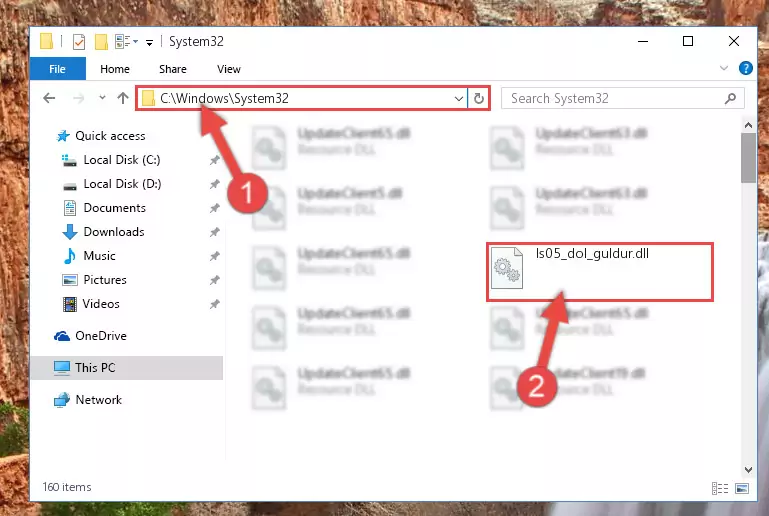
Task: Click the Properties icon in quick access toolbar
Action: pos(78,42)
